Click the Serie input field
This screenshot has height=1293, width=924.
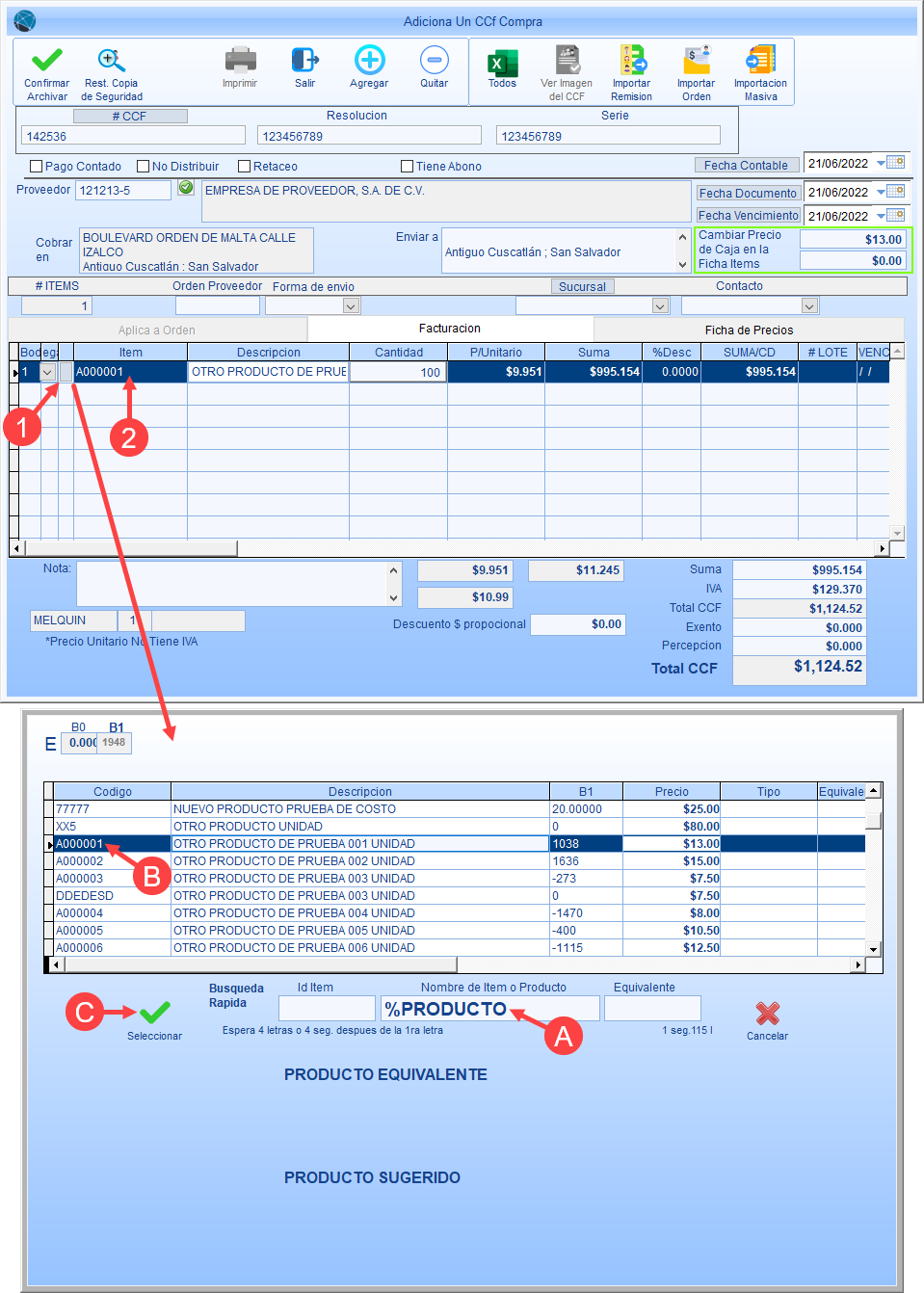click(608, 136)
